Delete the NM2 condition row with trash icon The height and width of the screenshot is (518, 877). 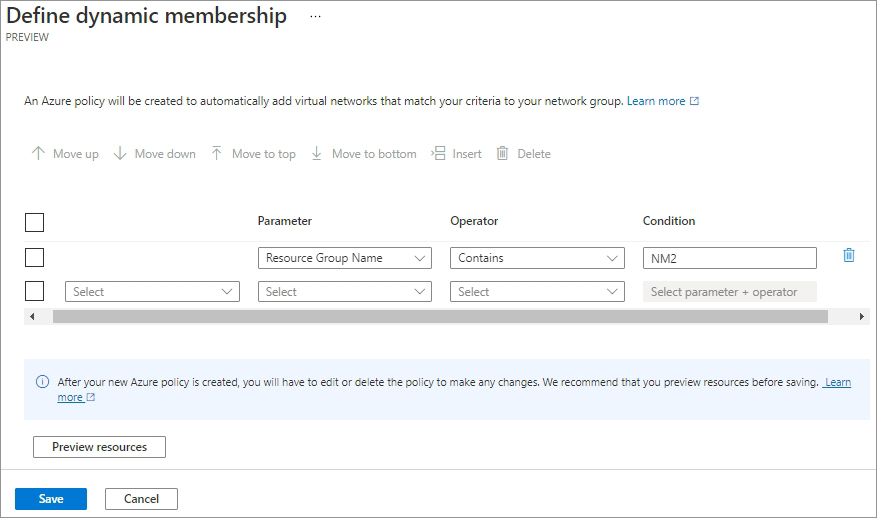point(849,255)
